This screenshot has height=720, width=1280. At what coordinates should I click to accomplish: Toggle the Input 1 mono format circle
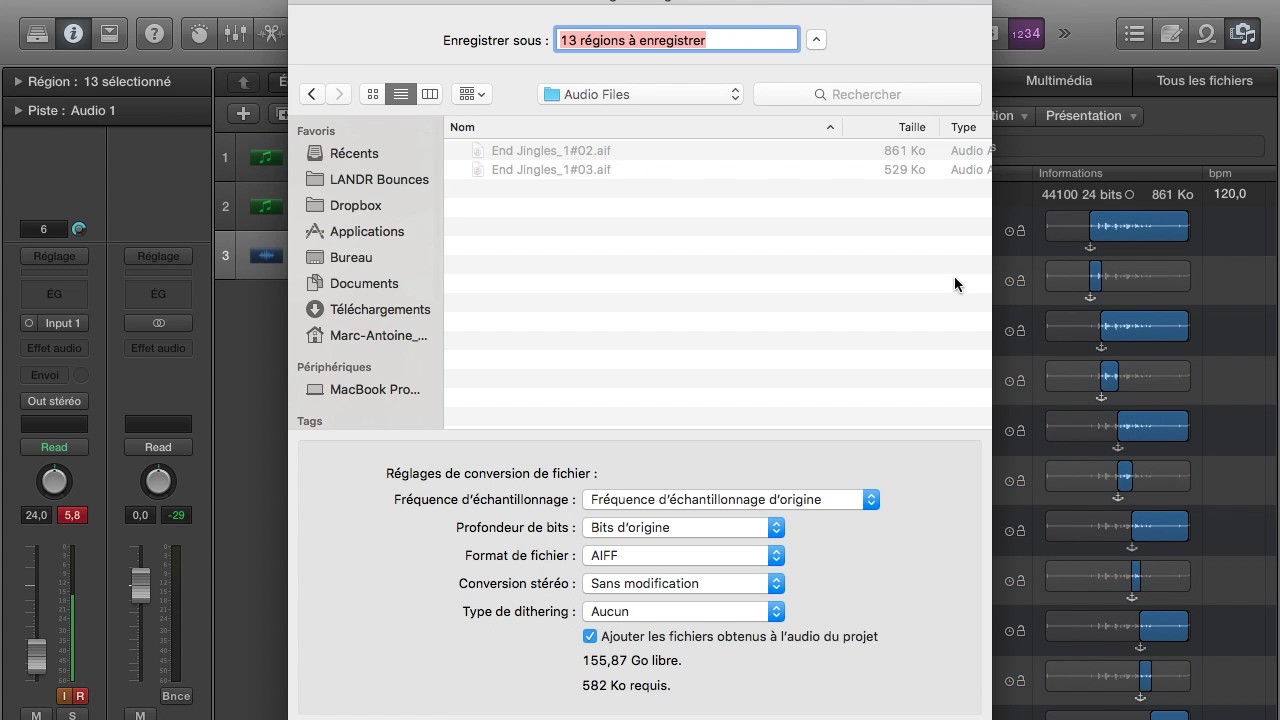click(x=29, y=323)
